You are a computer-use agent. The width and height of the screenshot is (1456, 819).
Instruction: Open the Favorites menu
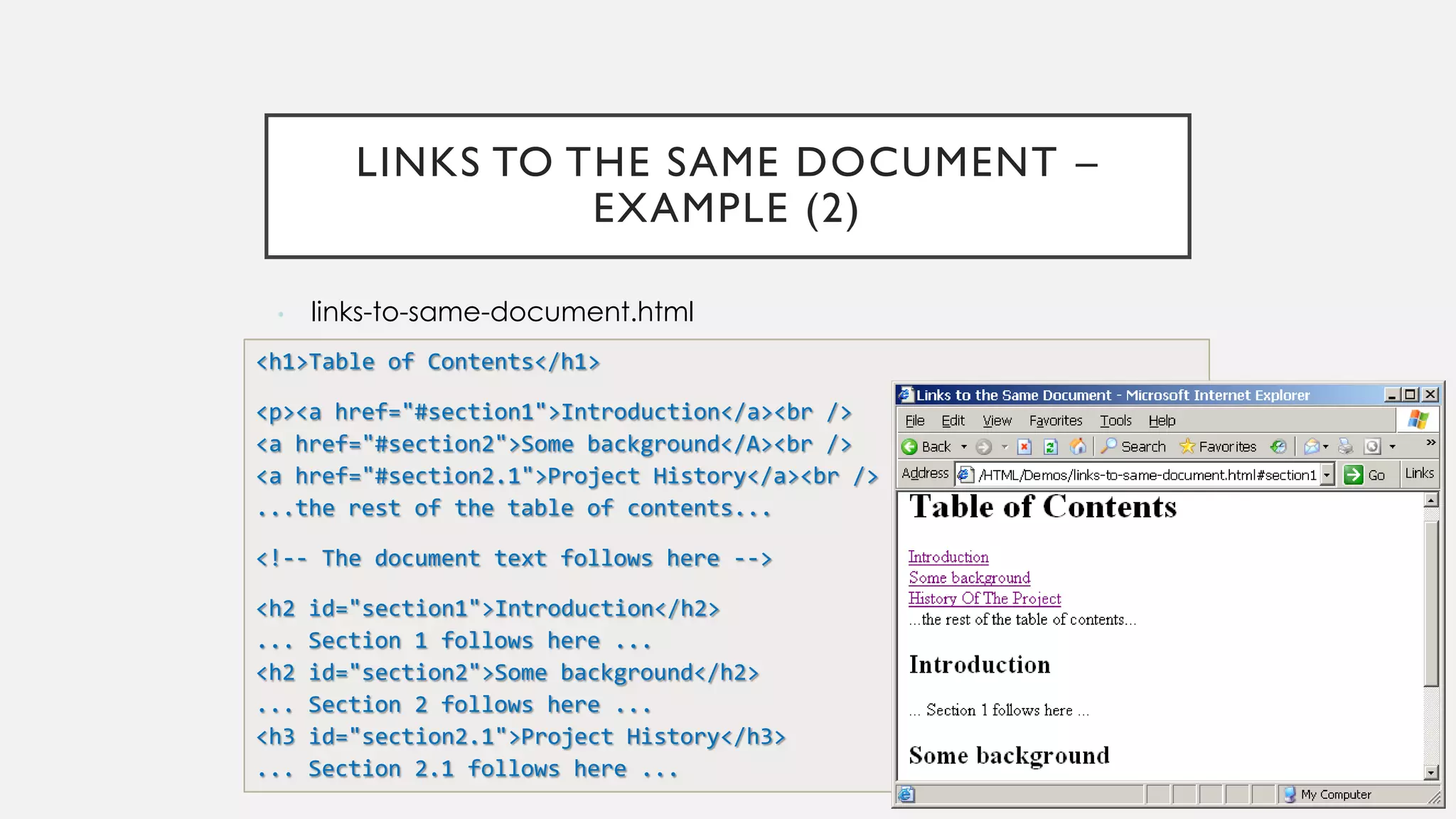click(x=1056, y=421)
